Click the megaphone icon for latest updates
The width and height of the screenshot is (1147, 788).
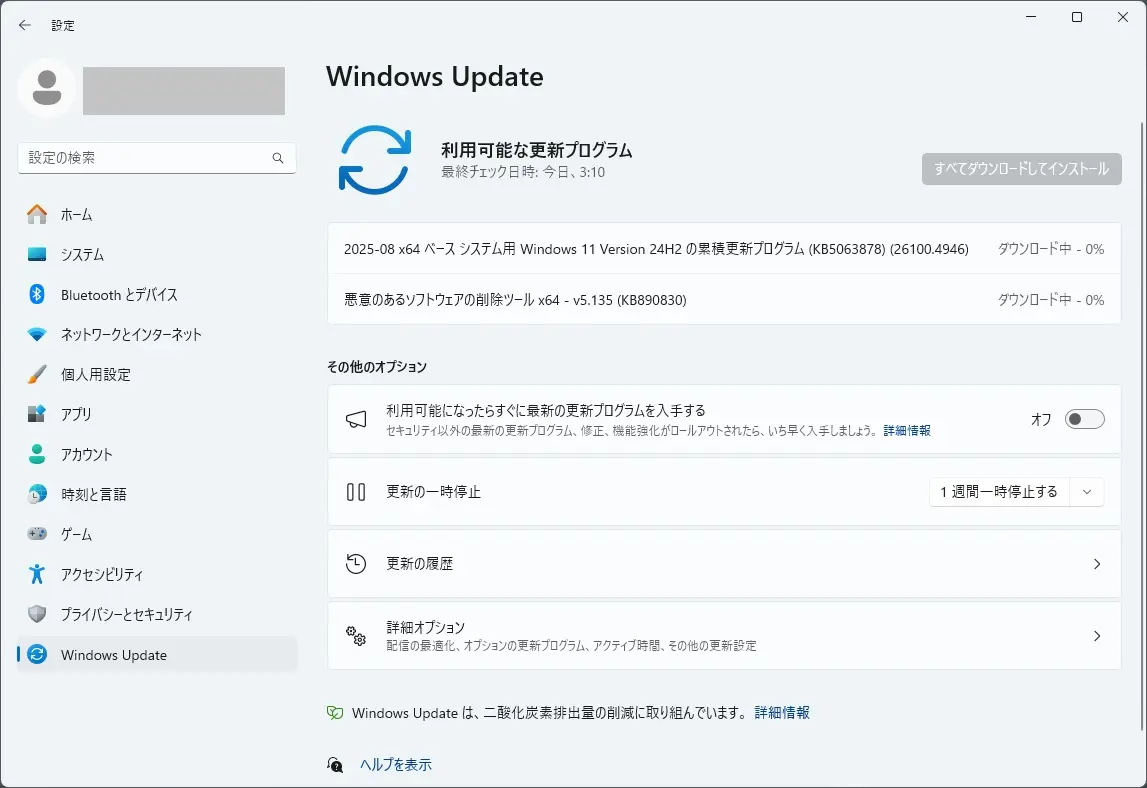356,419
